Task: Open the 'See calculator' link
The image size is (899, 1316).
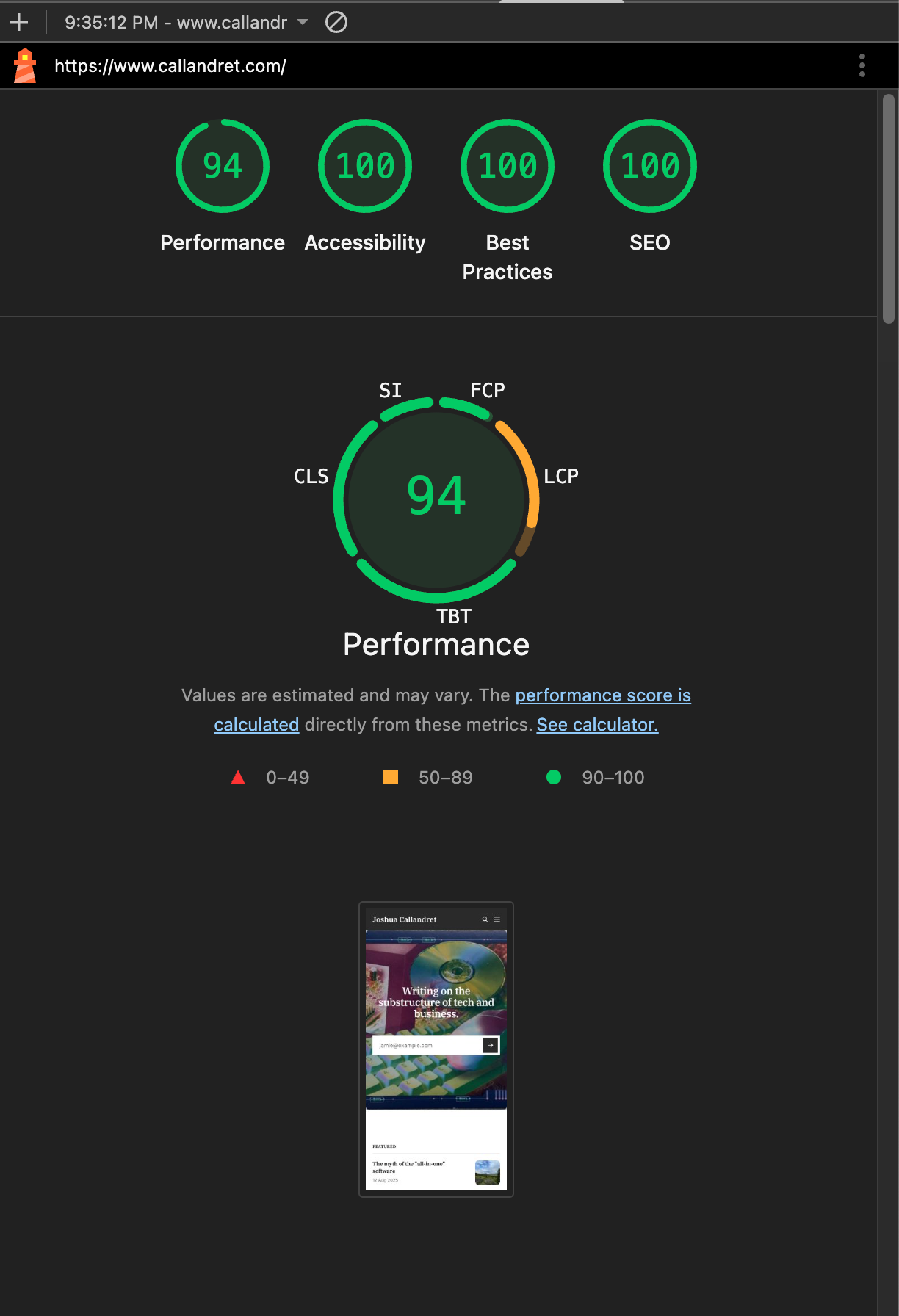Action: [597, 725]
